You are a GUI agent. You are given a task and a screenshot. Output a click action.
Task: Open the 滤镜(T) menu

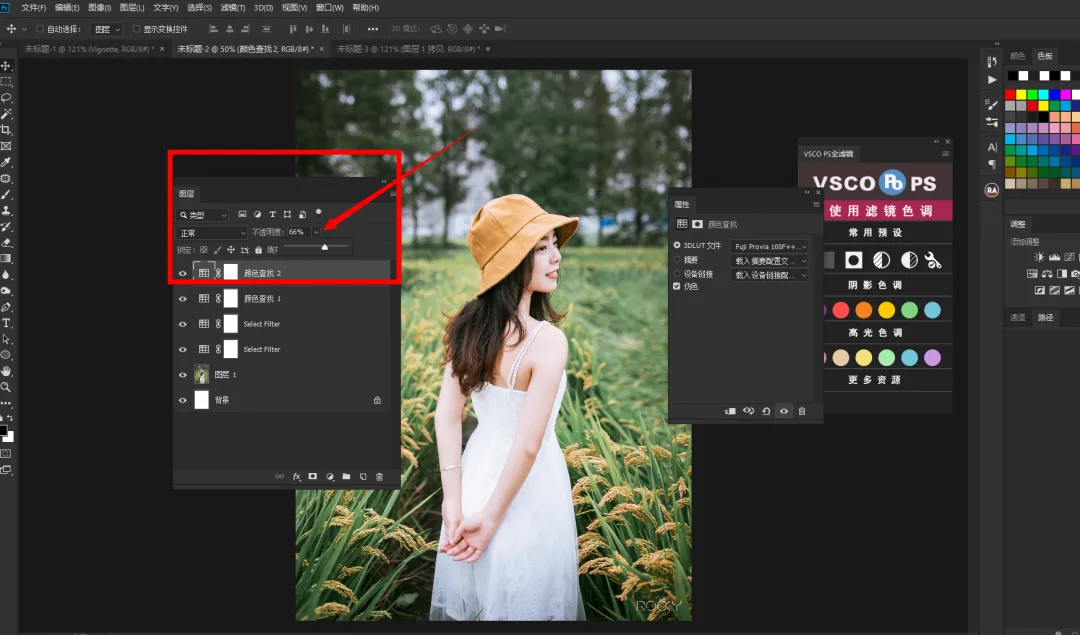click(x=233, y=8)
